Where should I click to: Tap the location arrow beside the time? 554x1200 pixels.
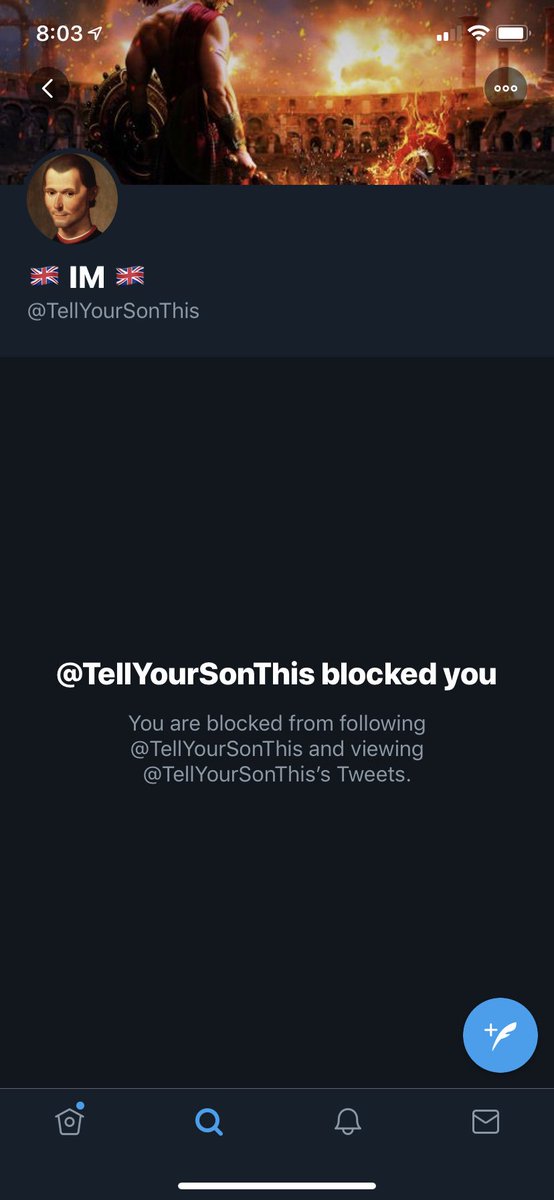[x=96, y=33]
